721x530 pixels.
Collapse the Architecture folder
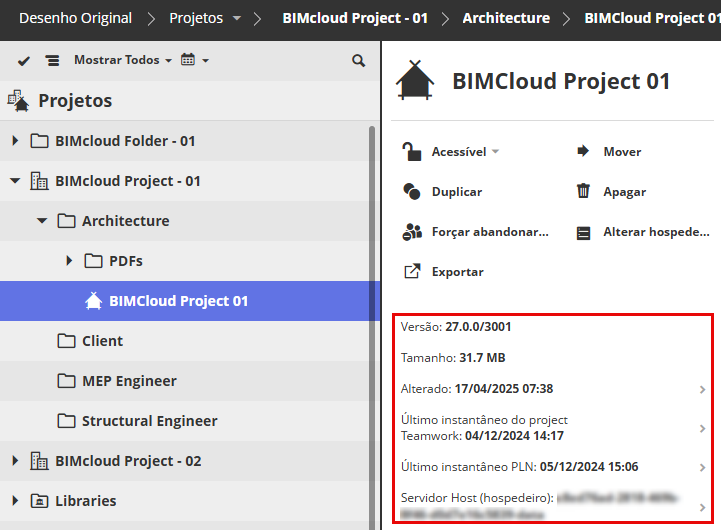pyautogui.click(x=42, y=221)
